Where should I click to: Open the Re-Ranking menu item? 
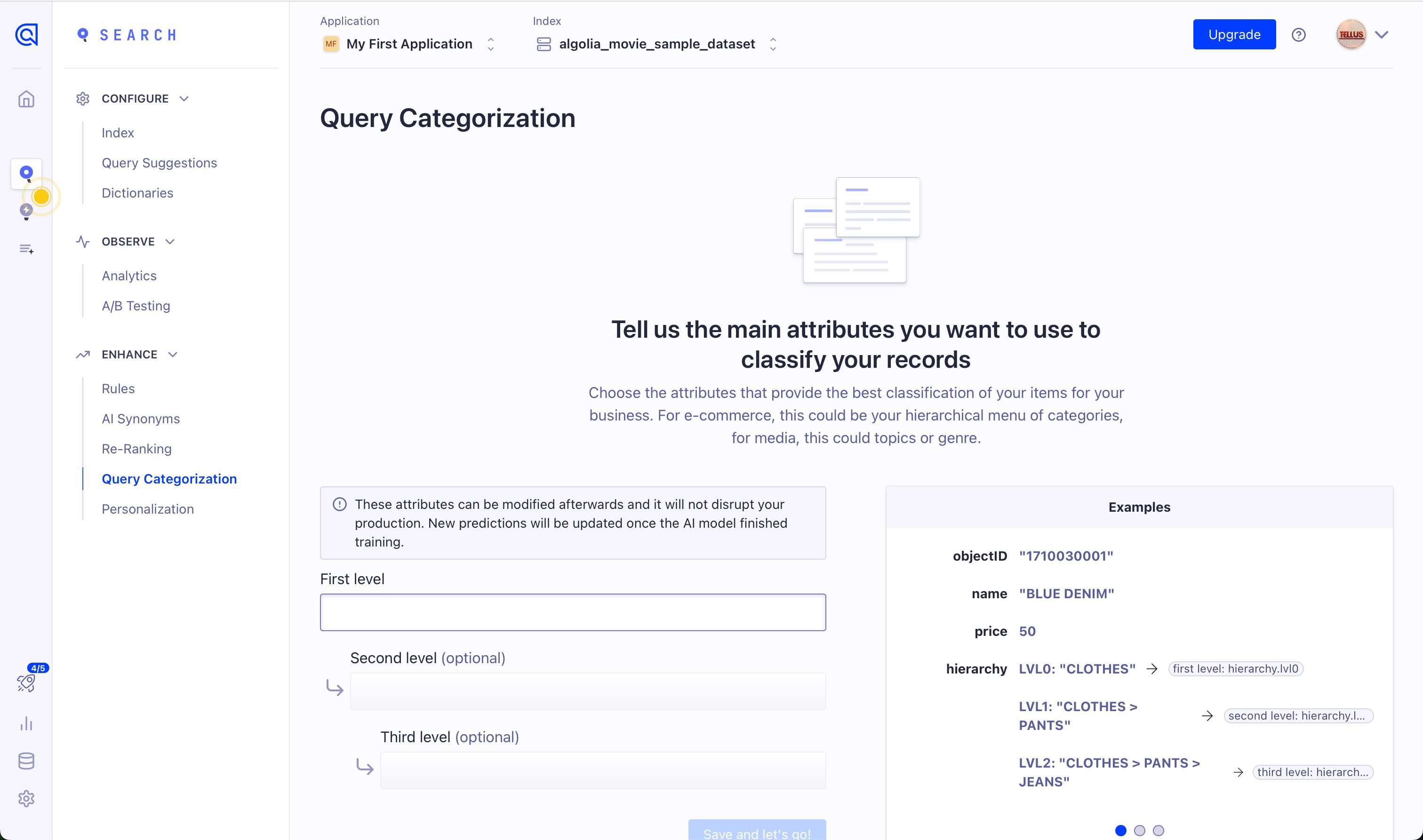tap(136, 449)
